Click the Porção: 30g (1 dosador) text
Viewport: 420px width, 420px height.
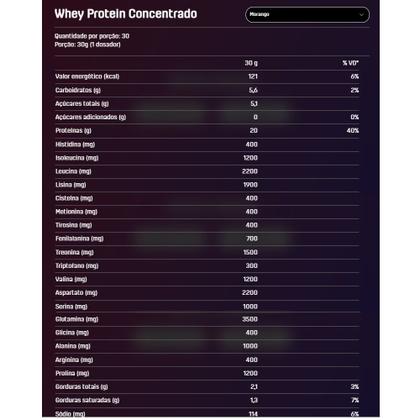click(x=88, y=44)
